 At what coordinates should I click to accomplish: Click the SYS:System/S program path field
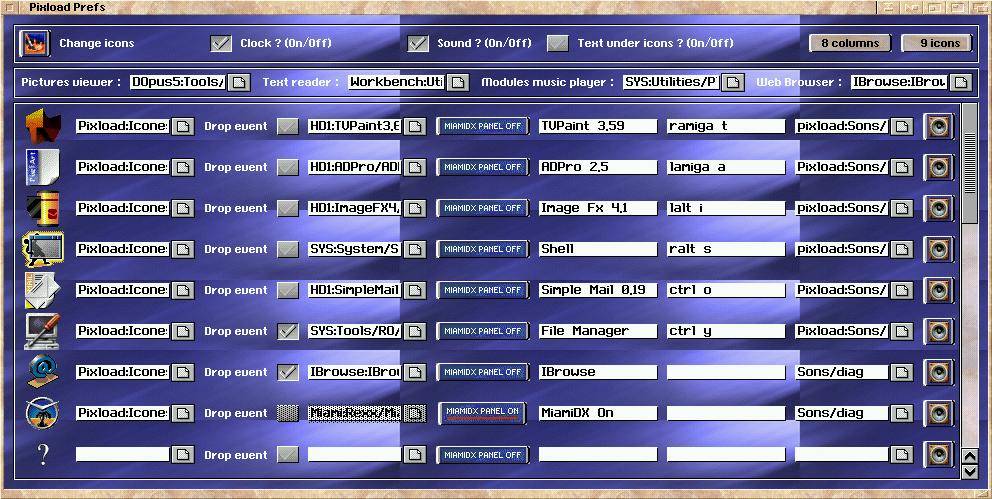pyautogui.click(x=354, y=249)
